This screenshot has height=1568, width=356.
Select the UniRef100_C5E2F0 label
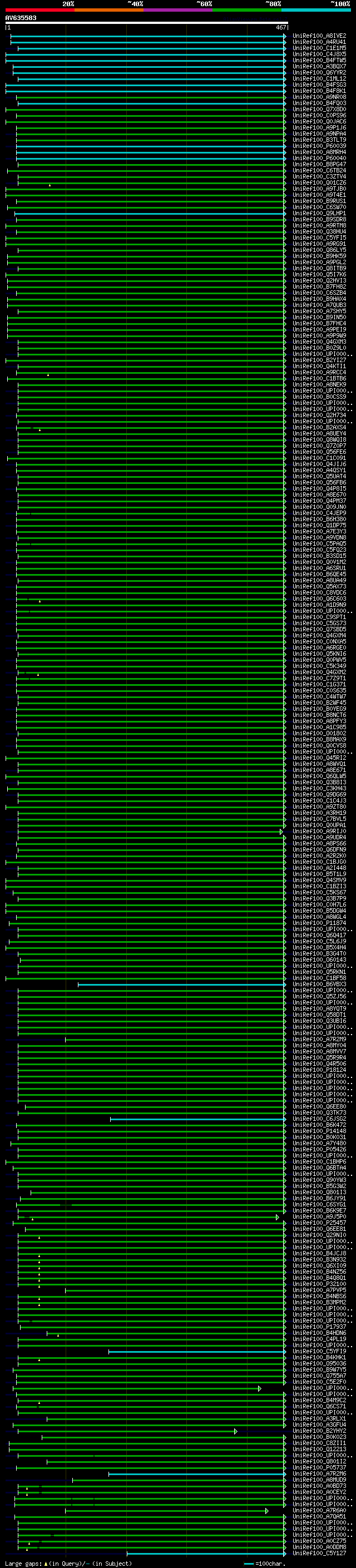pos(319,1382)
